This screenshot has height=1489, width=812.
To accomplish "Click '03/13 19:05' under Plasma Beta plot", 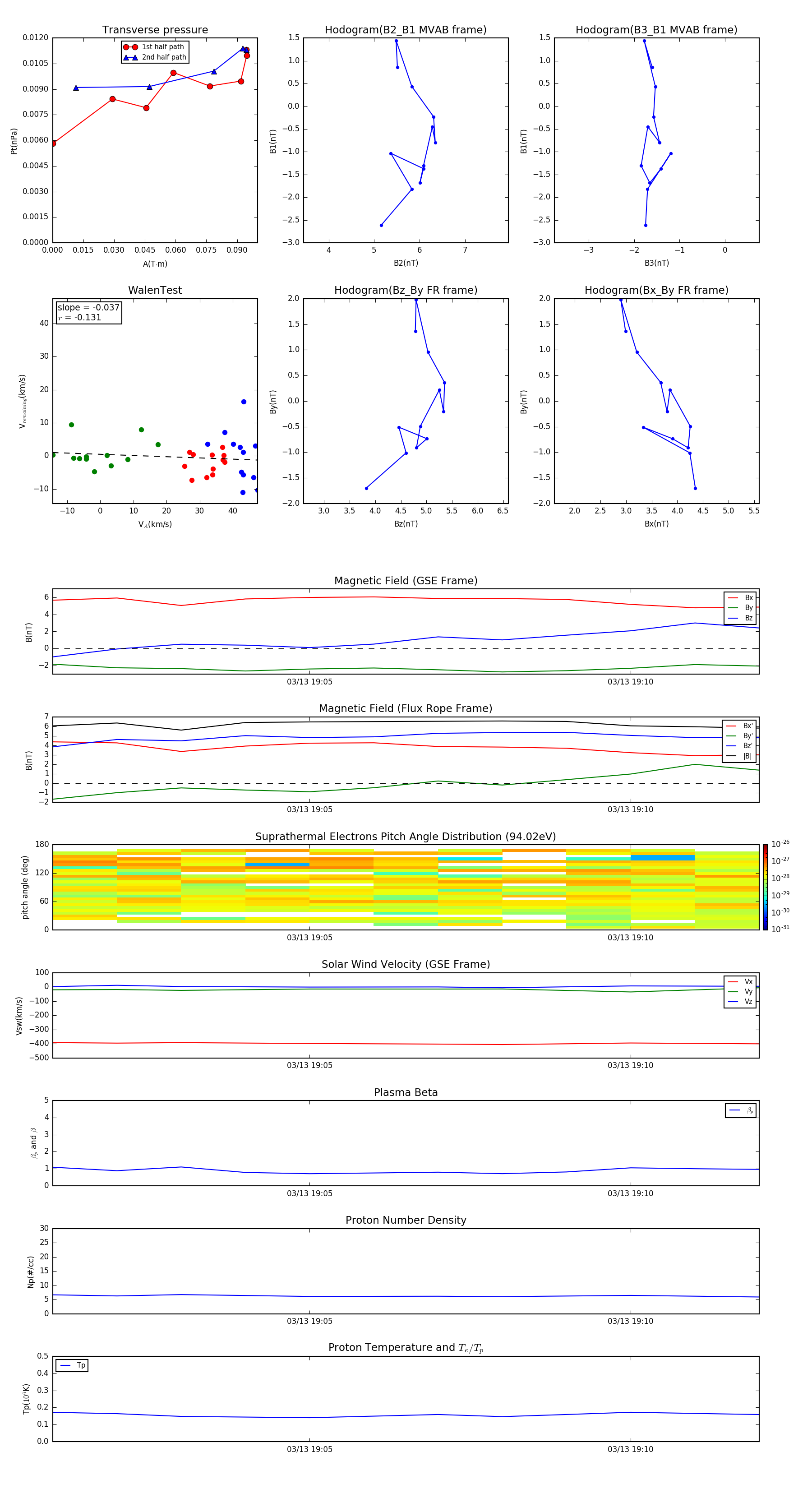I will click(310, 1193).
